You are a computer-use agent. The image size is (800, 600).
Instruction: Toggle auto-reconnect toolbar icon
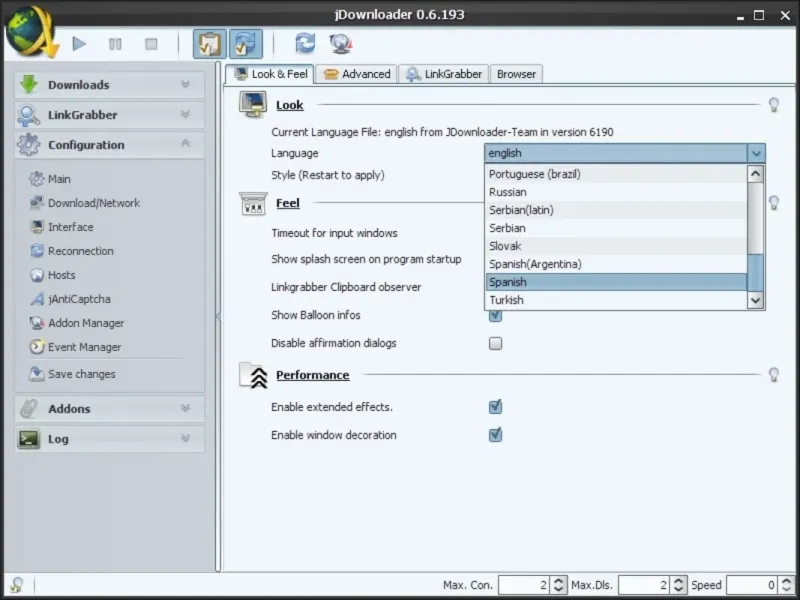click(x=246, y=44)
